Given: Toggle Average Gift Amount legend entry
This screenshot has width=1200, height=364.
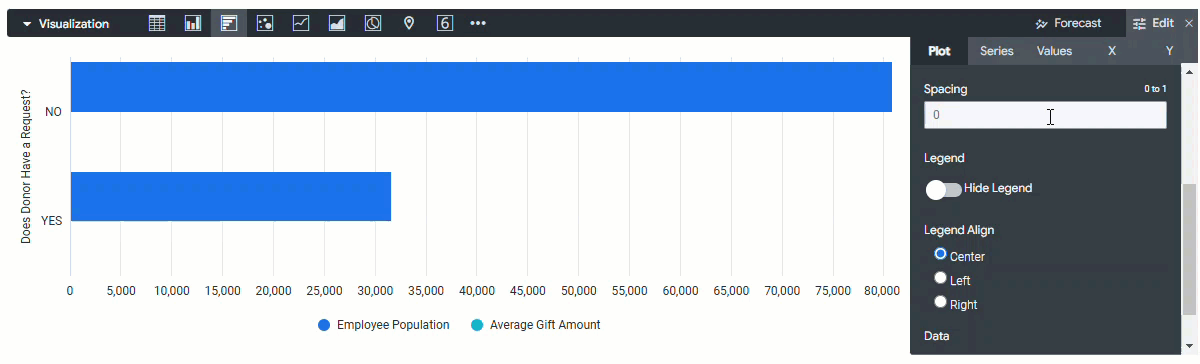Looking at the screenshot, I should (535, 325).
